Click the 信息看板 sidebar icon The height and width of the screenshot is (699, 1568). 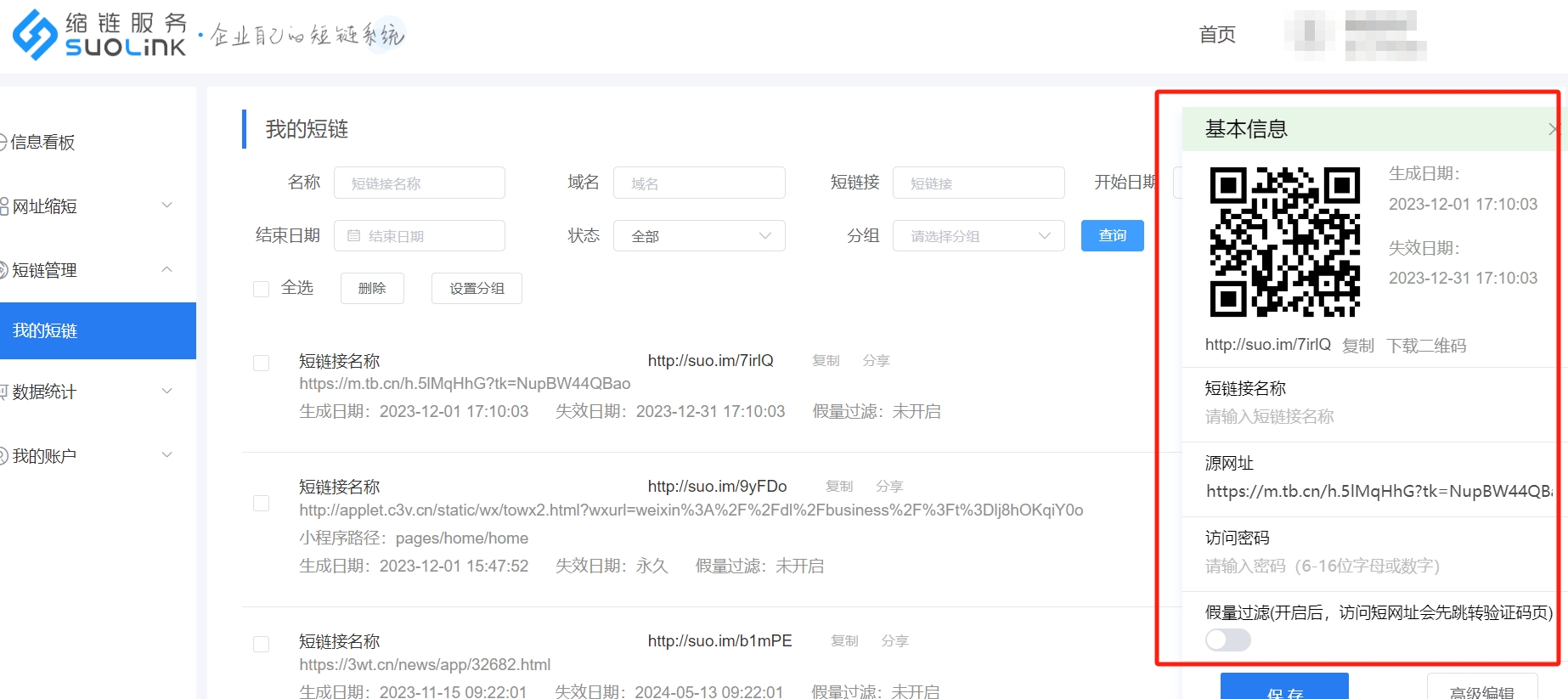[3, 143]
